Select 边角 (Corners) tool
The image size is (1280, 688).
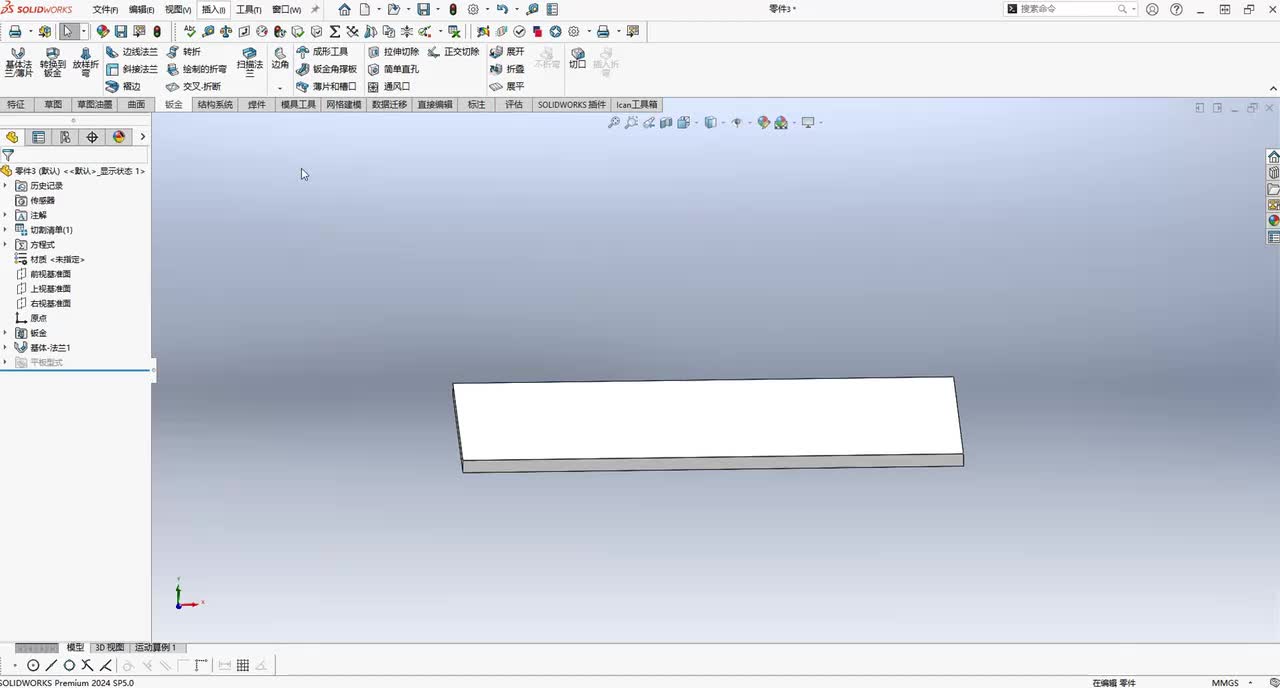coord(280,58)
